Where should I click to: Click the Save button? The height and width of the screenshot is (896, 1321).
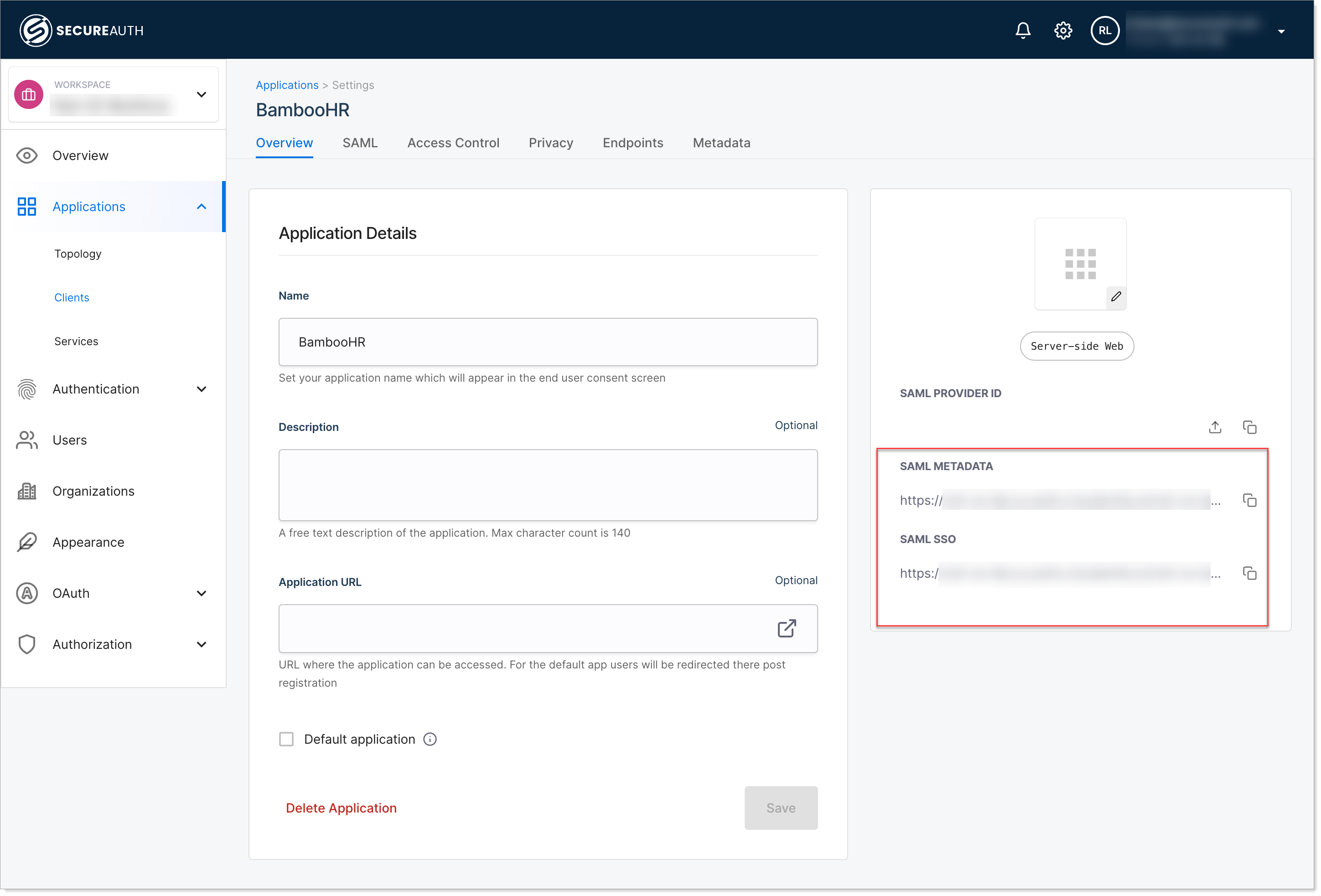pos(781,808)
